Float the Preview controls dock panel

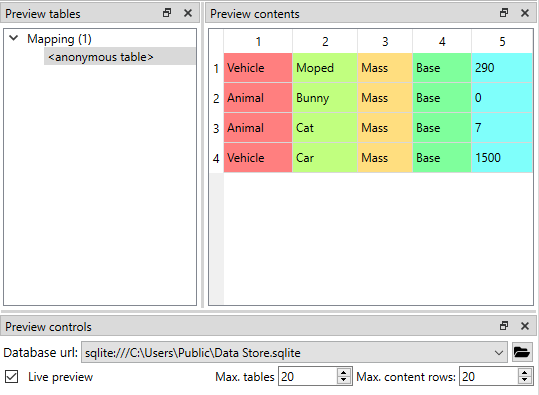click(x=504, y=326)
